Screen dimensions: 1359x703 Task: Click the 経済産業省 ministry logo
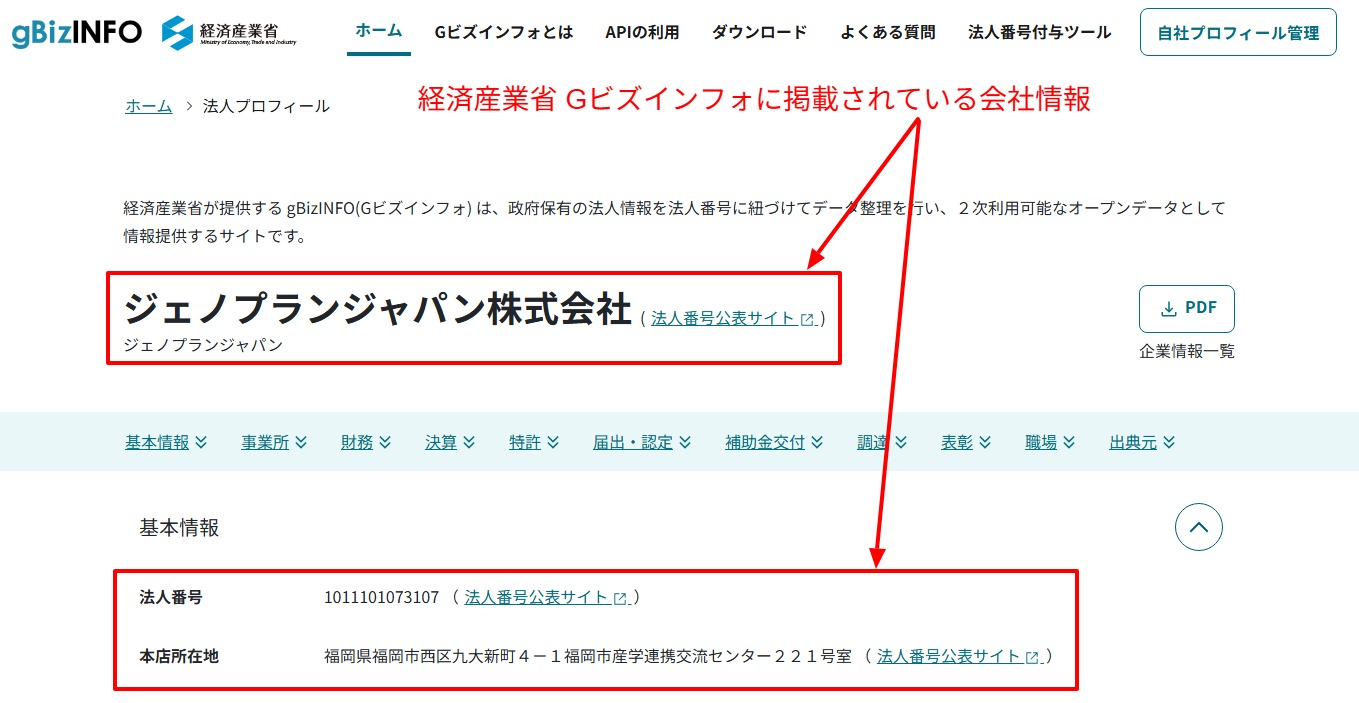click(225, 29)
